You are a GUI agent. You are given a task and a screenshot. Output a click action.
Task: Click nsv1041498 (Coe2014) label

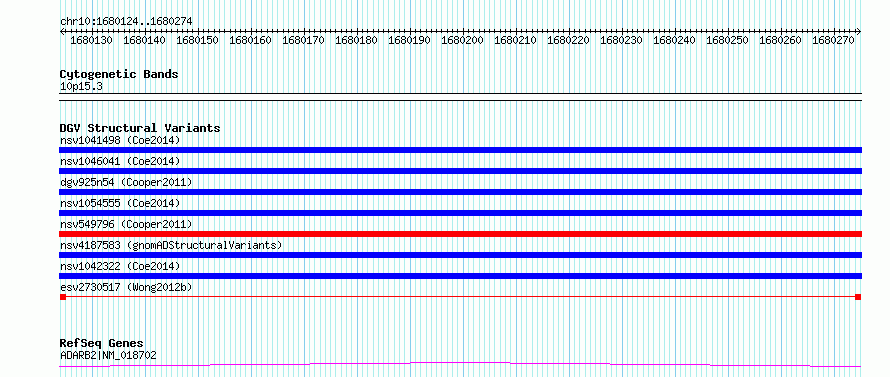pos(120,140)
